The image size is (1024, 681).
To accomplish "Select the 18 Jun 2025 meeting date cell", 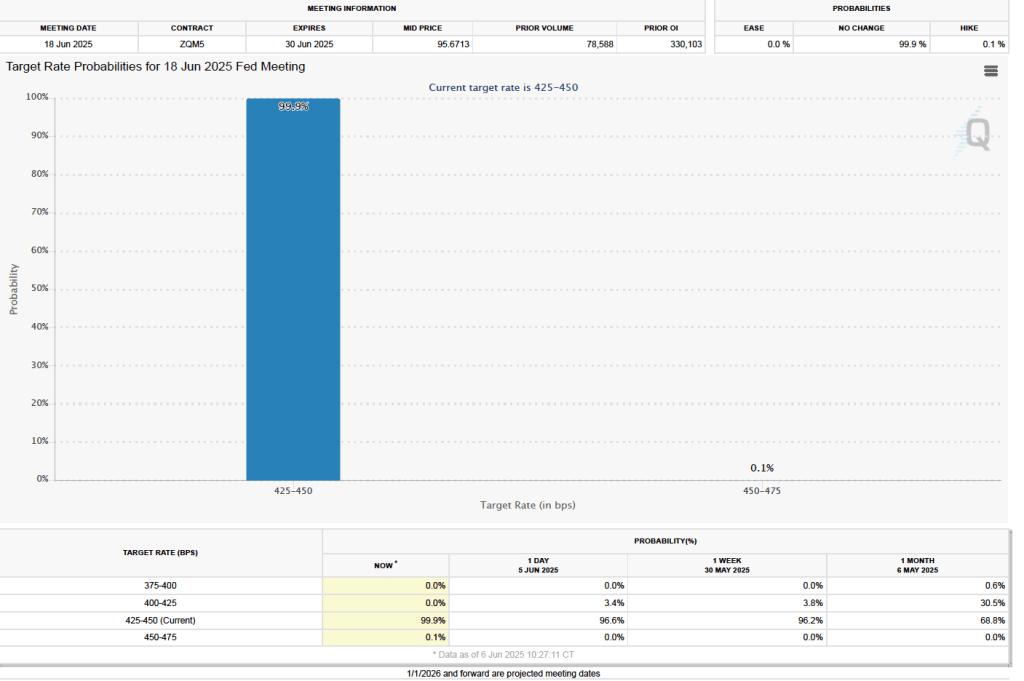I will pos(68,45).
